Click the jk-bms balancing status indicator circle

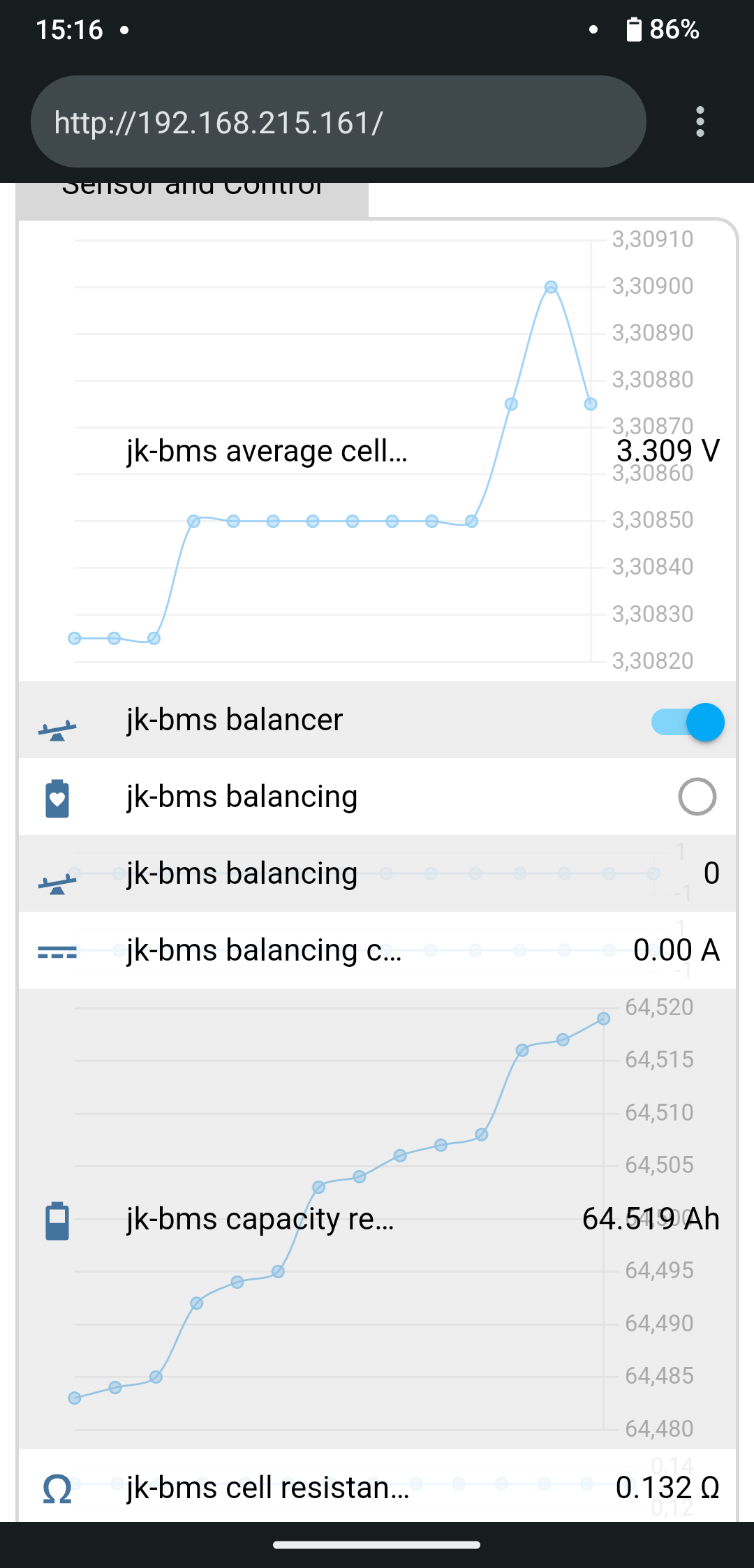[x=697, y=797]
